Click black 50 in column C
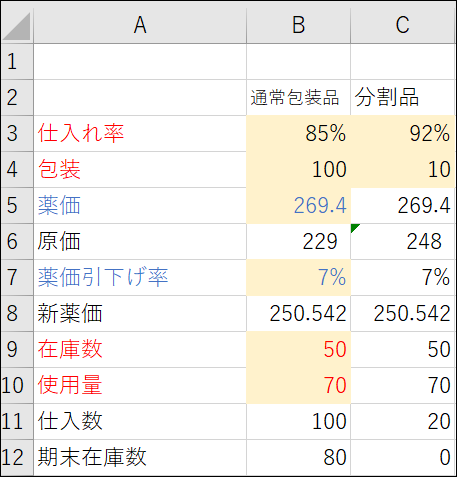457x477 pixels. (x=403, y=350)
